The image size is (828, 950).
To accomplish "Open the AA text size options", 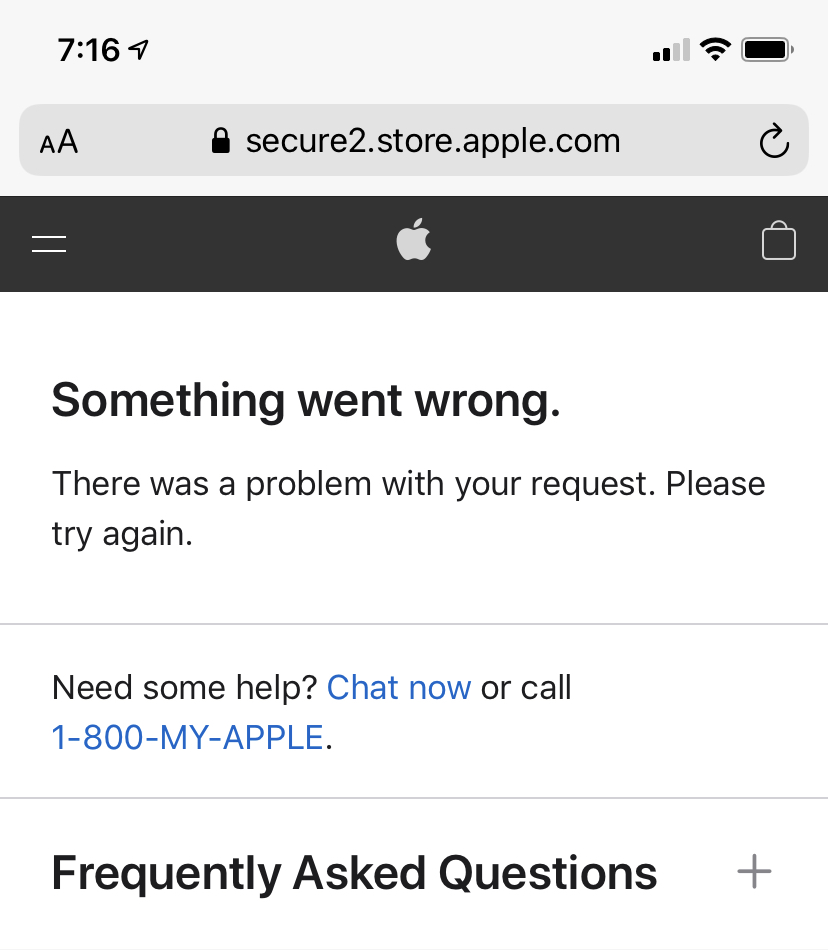I will pyautogui.click(x=59, y=142).
